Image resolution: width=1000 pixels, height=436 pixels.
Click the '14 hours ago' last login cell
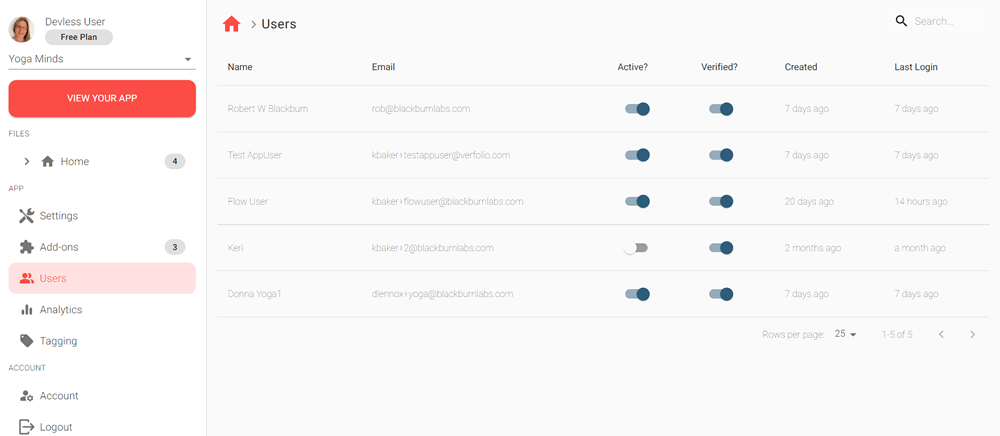point(921,201)
